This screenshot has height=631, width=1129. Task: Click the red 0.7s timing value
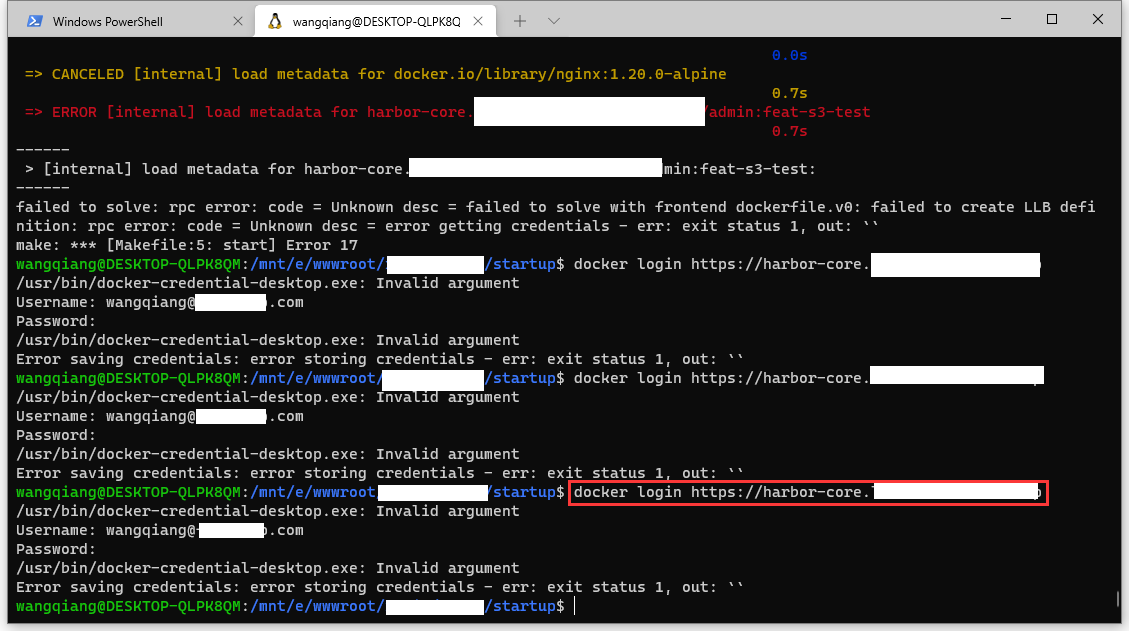789,132
